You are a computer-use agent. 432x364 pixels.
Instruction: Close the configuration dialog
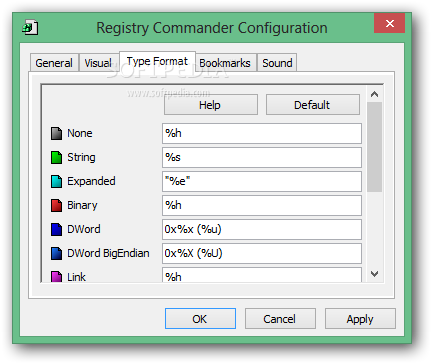[389, 23]
